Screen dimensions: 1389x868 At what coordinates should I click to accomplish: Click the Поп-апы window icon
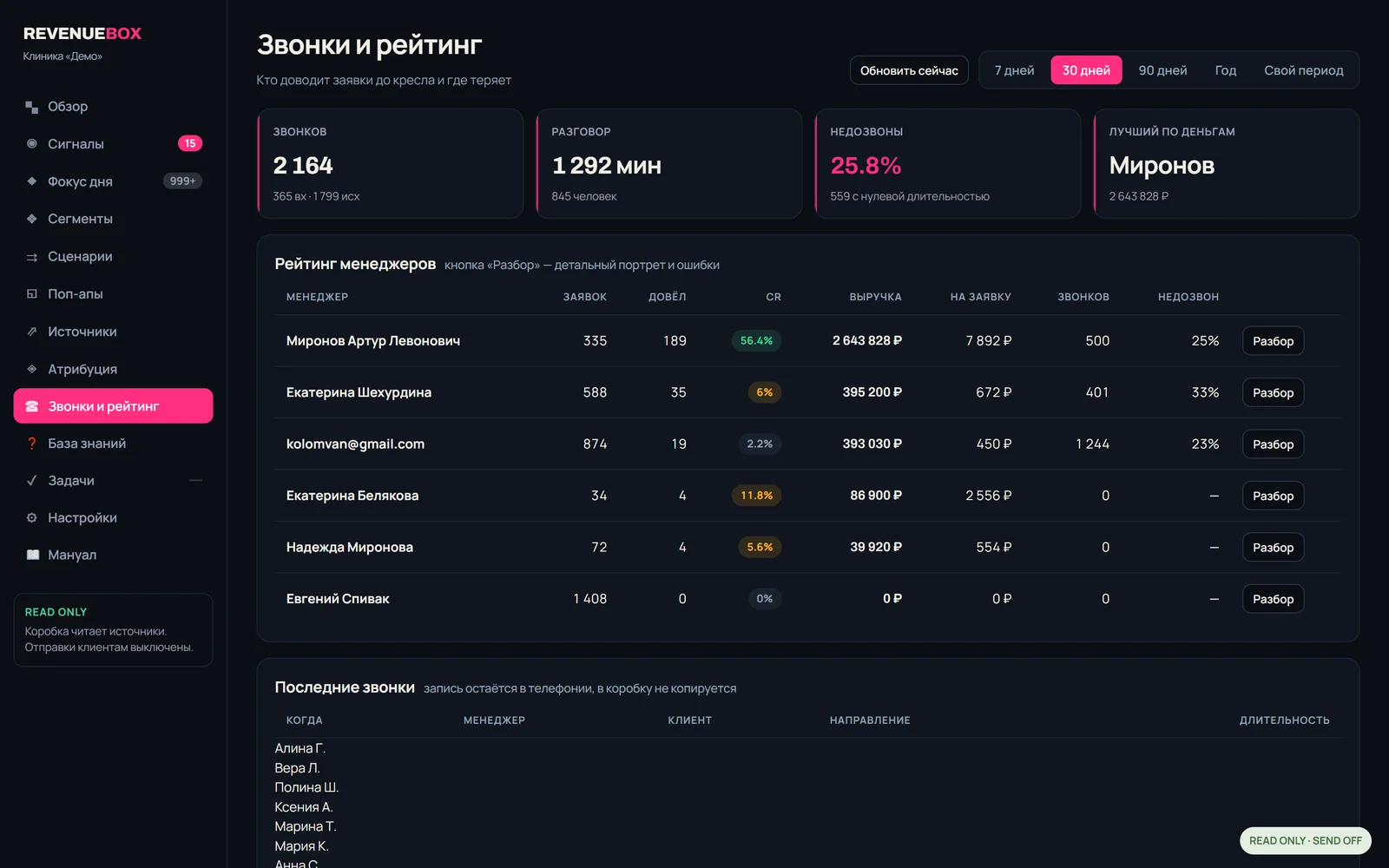(x=32, y=294)
